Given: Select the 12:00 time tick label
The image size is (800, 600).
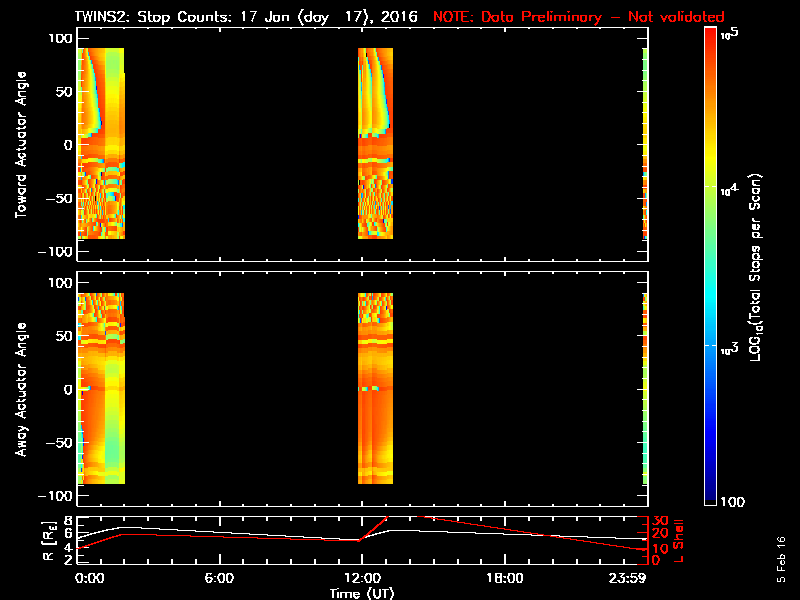Looking at the screenshot, I should coord(361,579).
